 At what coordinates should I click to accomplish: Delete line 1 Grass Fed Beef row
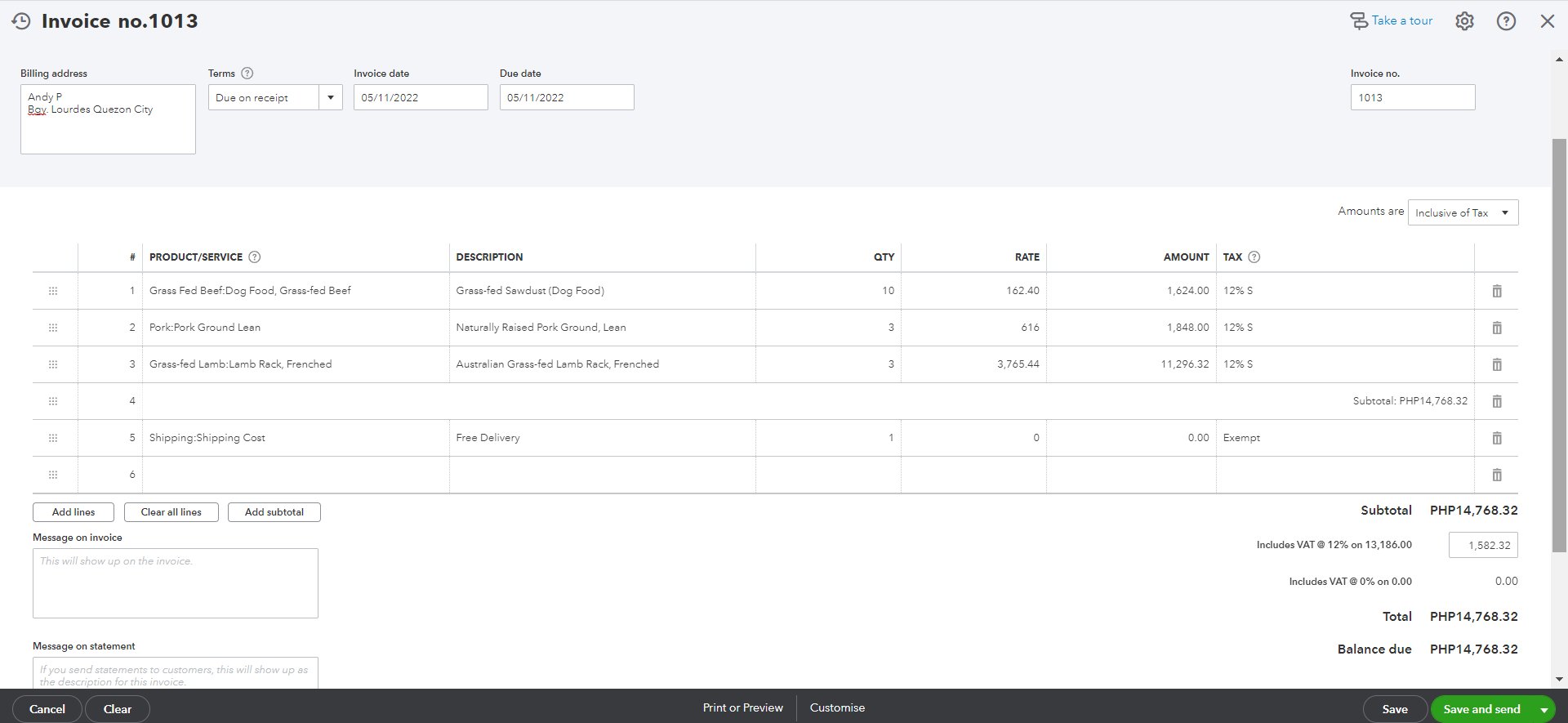pyautogui.click(x=1497, y=291)
